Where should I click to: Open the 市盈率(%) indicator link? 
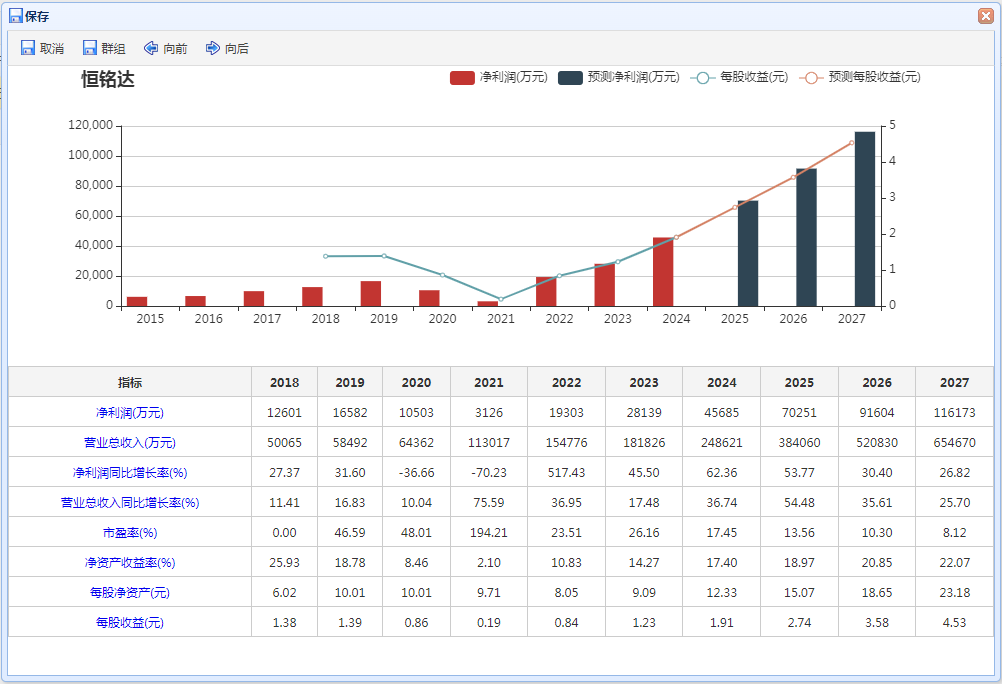pos(130,532)
